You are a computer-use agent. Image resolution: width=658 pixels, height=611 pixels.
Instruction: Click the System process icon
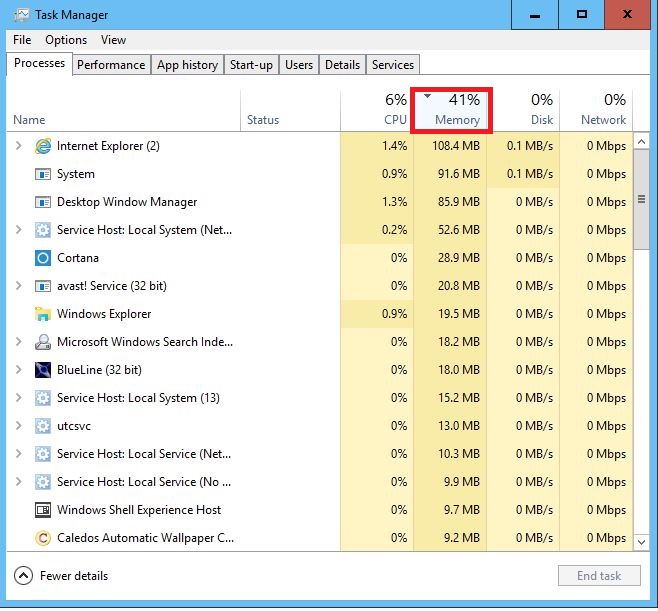pos(43,174)
